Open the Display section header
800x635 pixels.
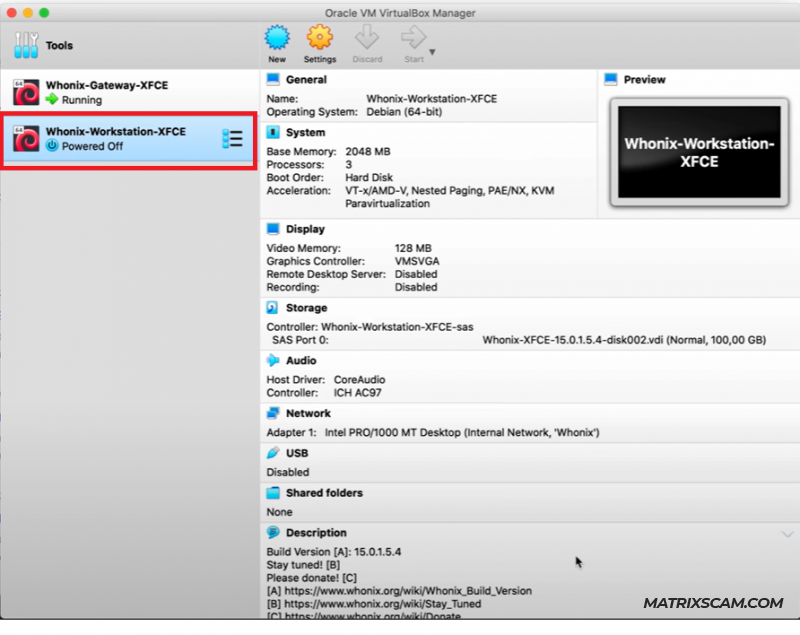coord(305,229)
